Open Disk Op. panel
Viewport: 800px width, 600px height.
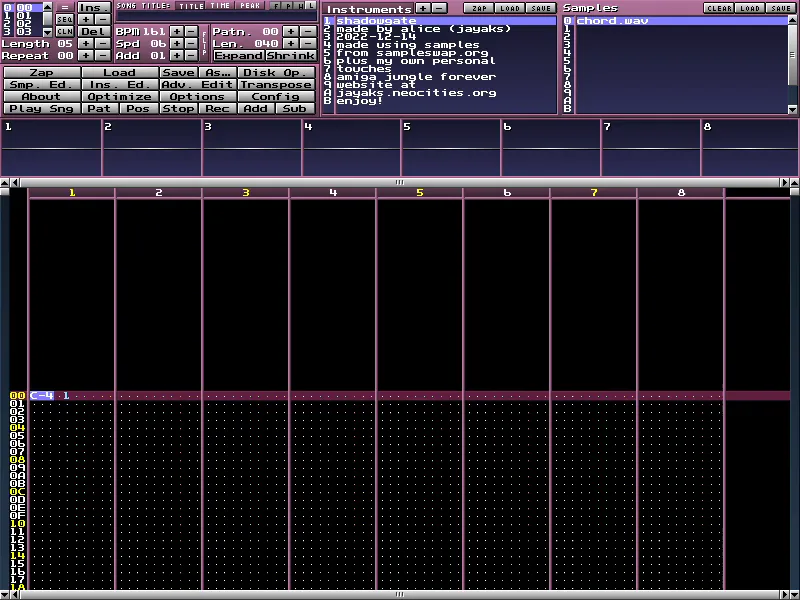(x=277, y=72)
